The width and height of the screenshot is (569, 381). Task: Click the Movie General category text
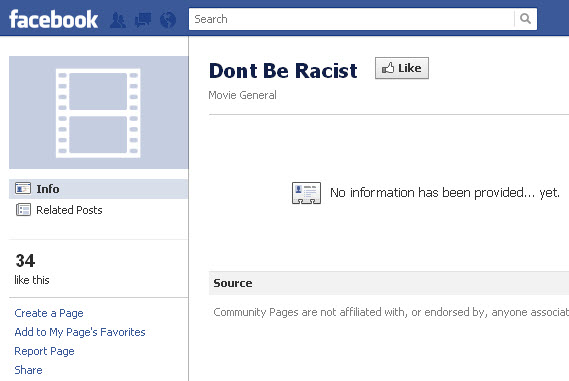[242, 95]
